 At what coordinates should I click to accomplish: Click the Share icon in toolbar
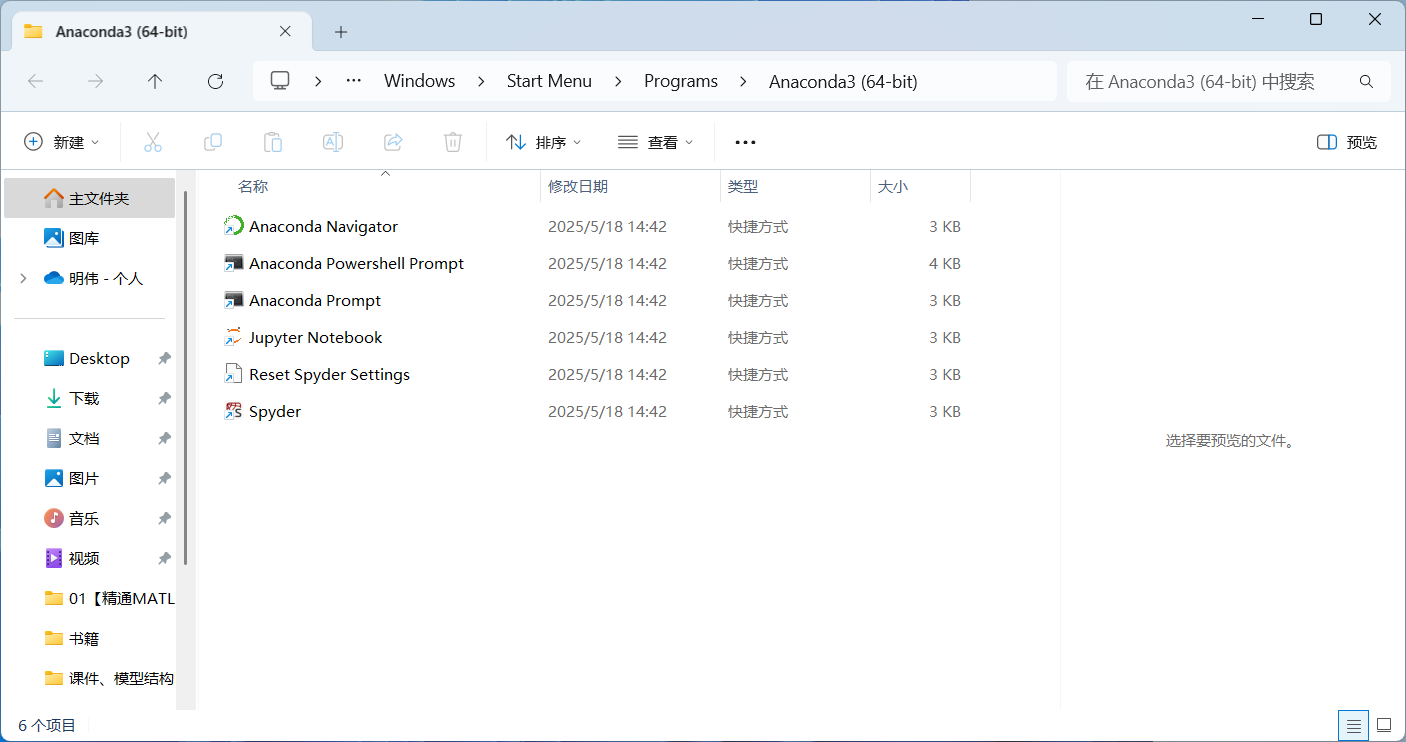(x=393, y=142)
